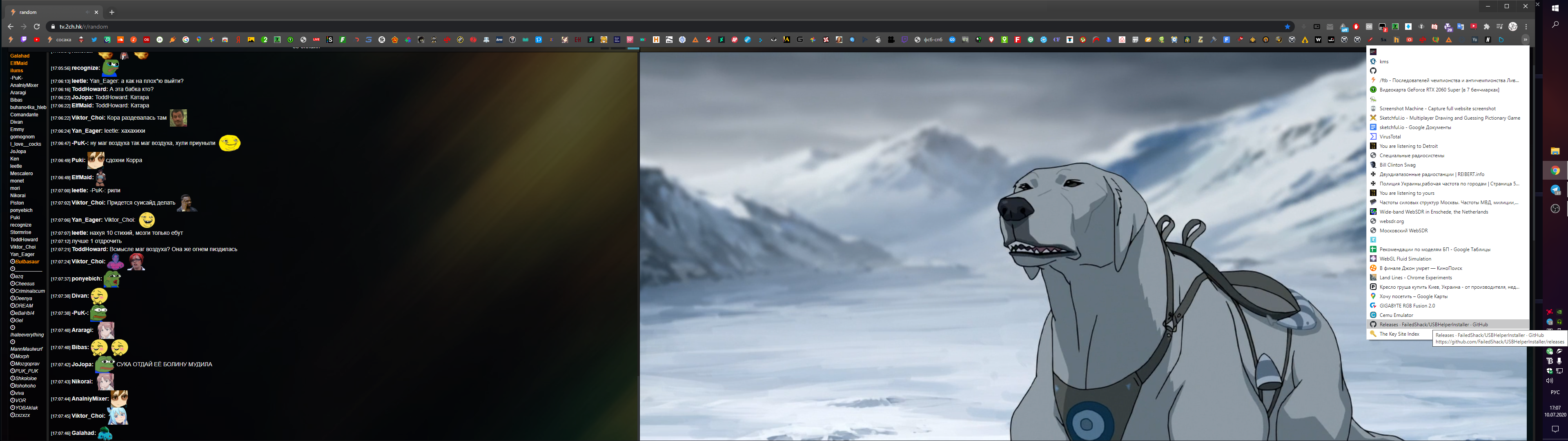Click the Google Translate extension icon
Viewport: 1568px width, 441px height.
pos(1460,27)
